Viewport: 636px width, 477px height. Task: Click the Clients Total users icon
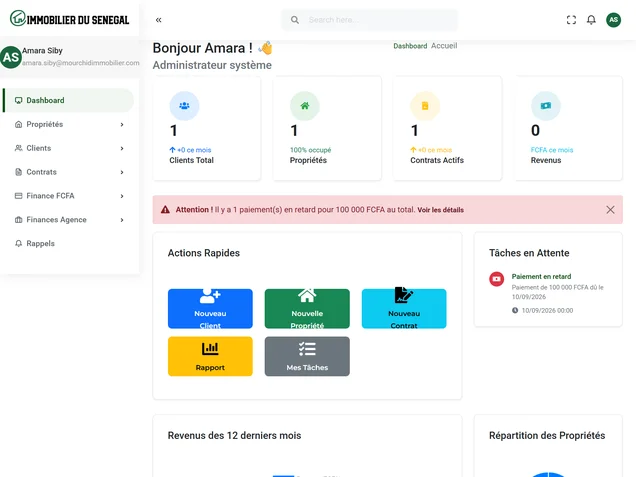(x=184, y=106)
